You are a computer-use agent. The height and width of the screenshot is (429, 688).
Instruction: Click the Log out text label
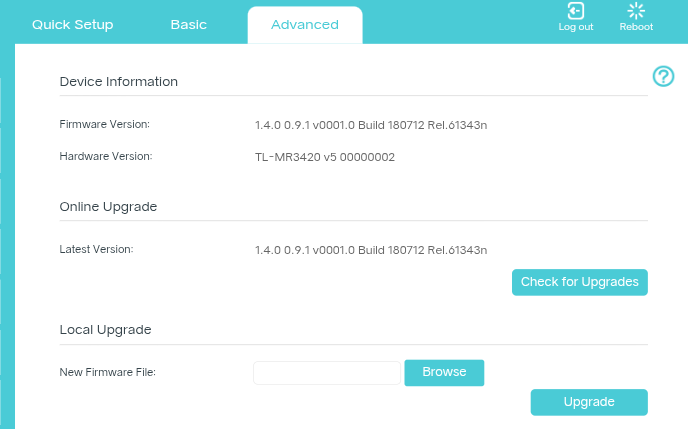tap(576, 27)
